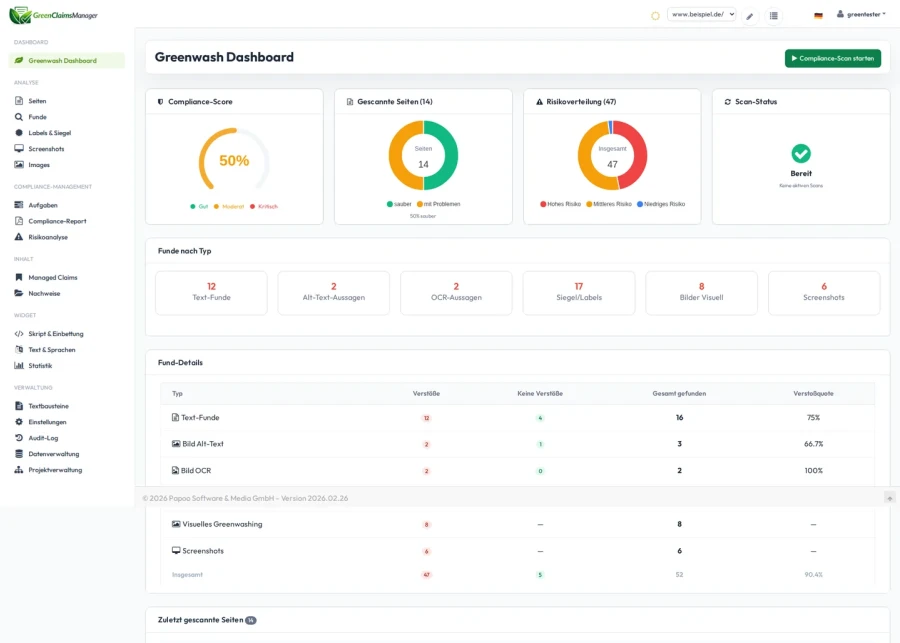The width and height of the screenshot is (900, 643).
Task: Open Greenwash Dashboard in sidebar
Action: coord(67,60)
